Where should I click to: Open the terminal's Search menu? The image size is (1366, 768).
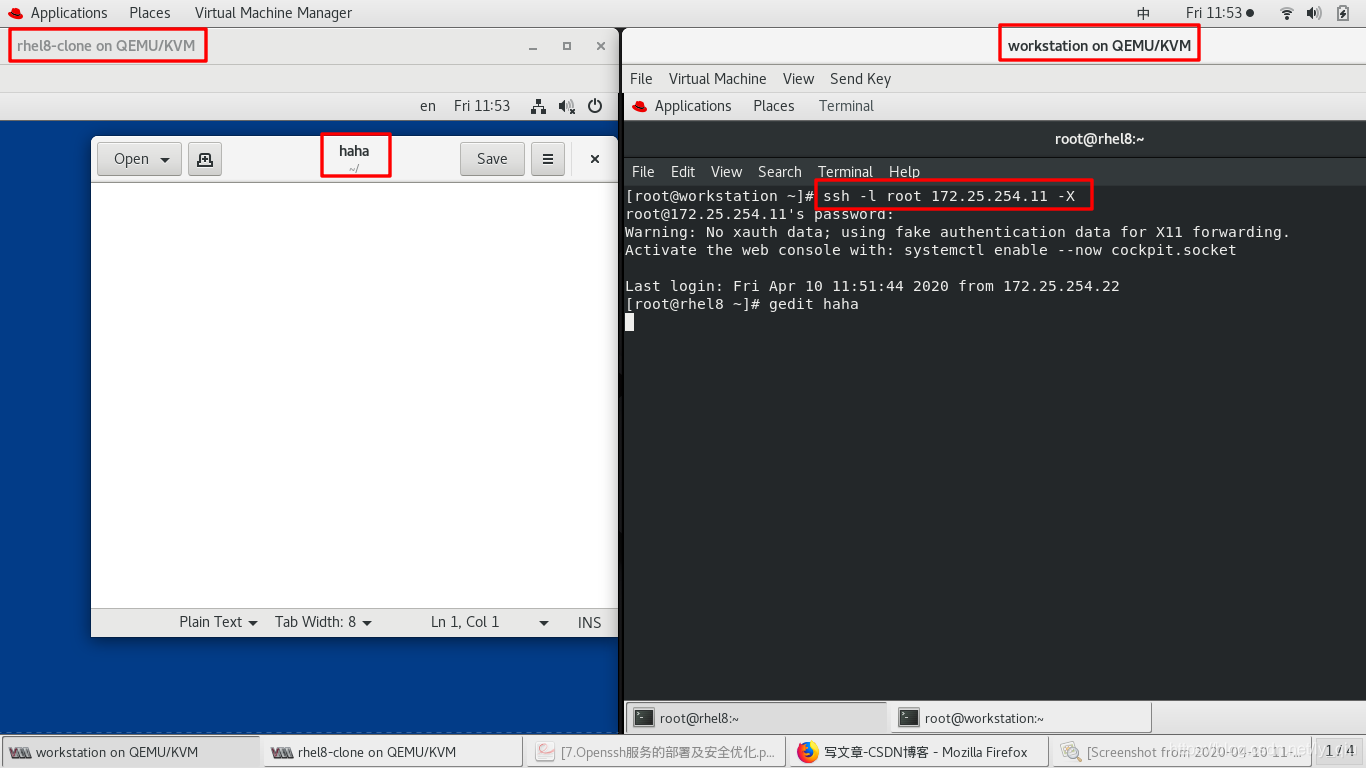(x=779, y=172)
